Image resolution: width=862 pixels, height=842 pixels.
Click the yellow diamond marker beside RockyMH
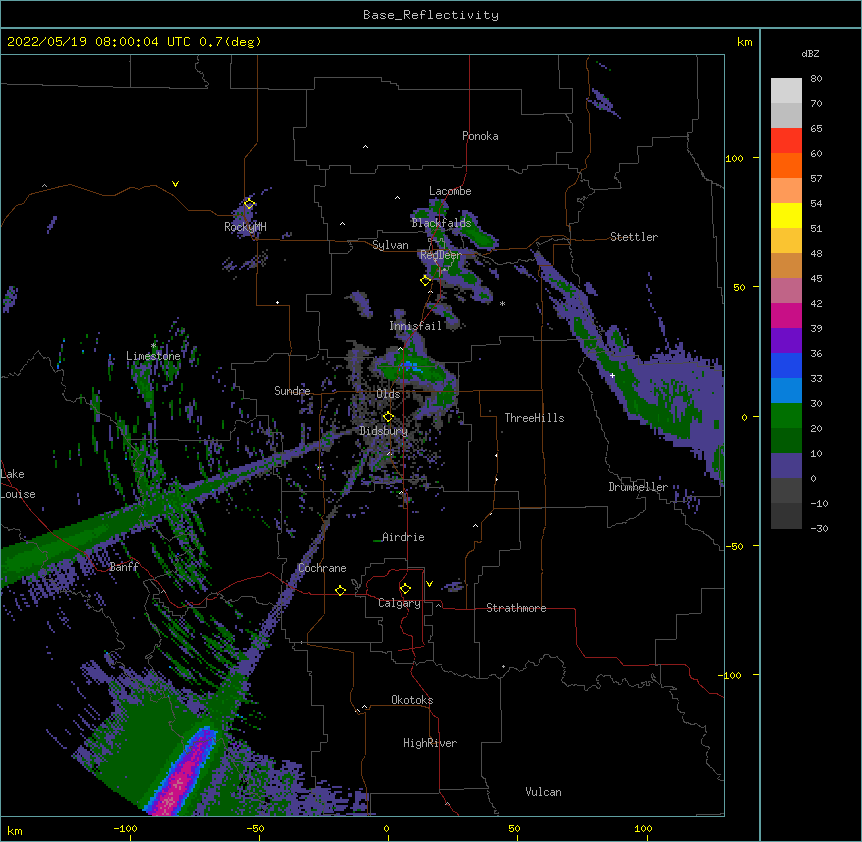[250, 204]
